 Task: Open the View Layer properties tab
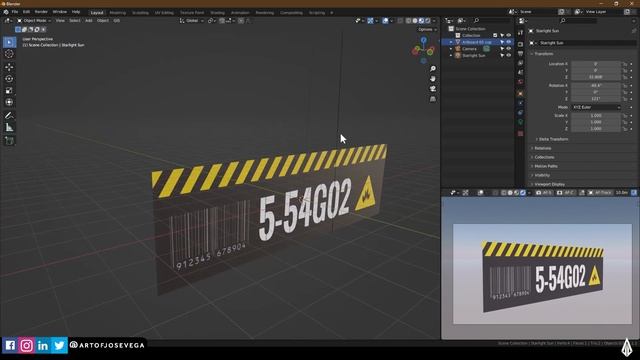[520, 63]
